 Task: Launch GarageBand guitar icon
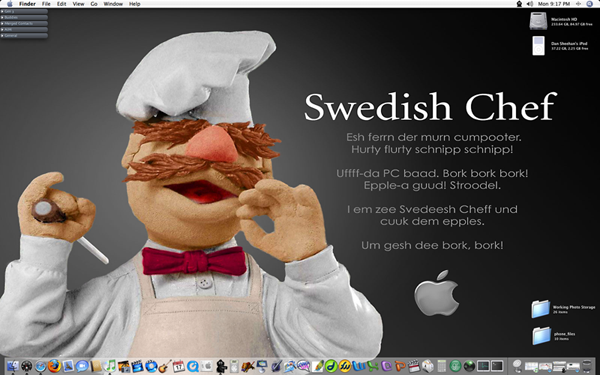[165, 366]
